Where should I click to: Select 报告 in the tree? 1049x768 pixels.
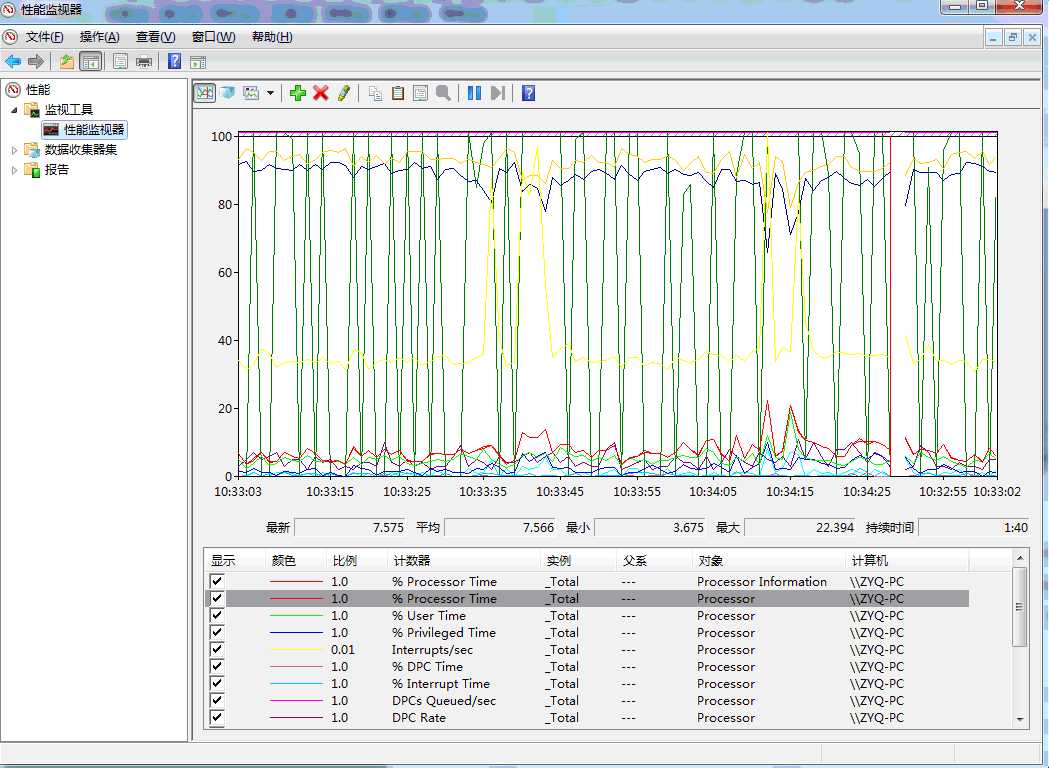pyautogui.click(x=56, y=170)
